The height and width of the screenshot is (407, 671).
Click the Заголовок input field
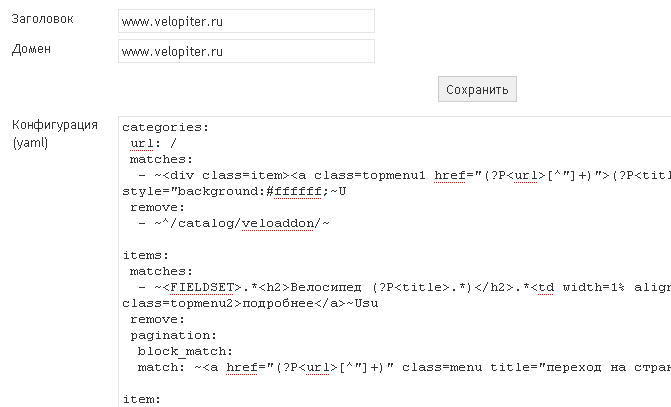click(245, 21)
